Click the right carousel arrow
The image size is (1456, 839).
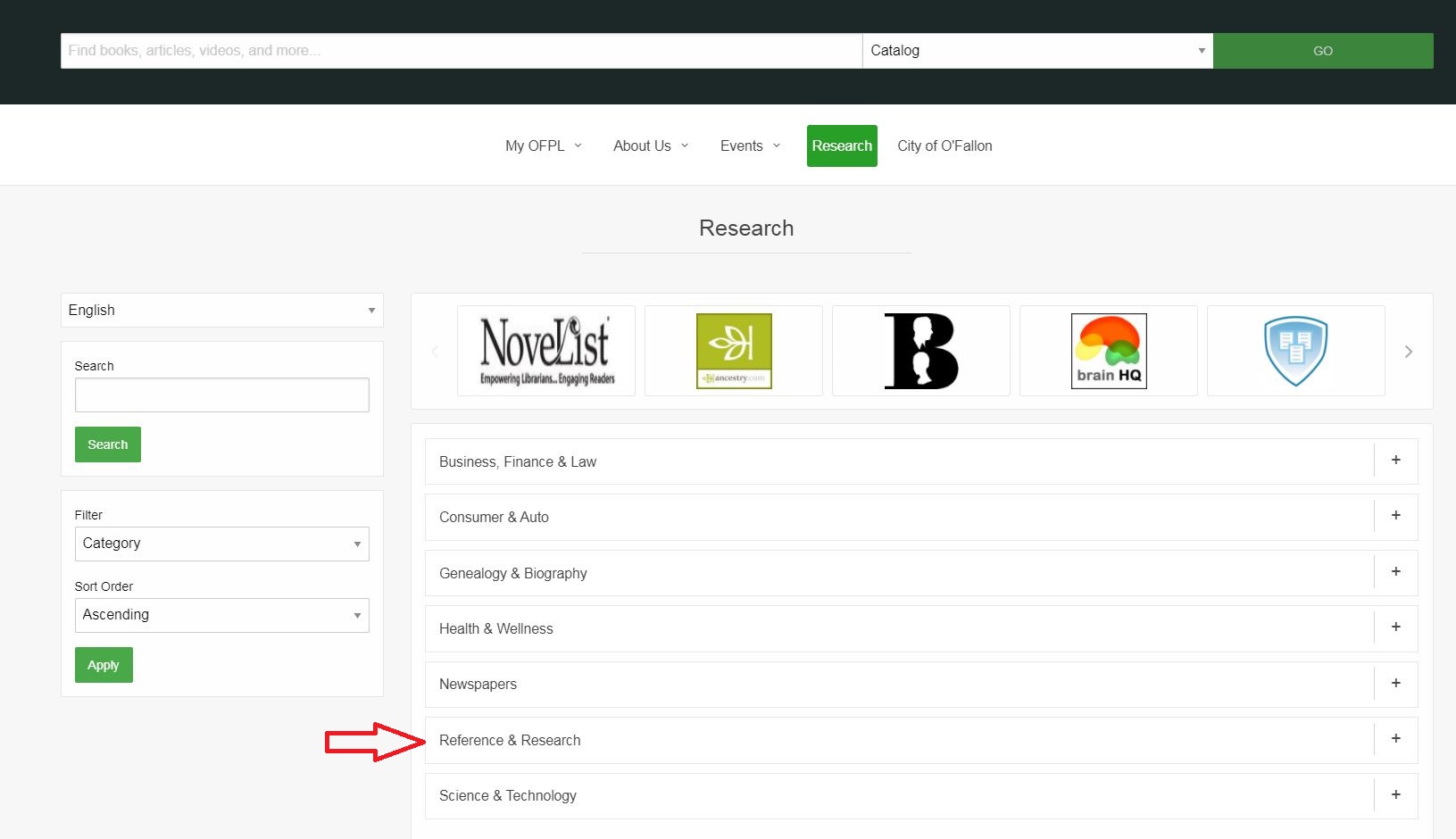coord(1408,351)
